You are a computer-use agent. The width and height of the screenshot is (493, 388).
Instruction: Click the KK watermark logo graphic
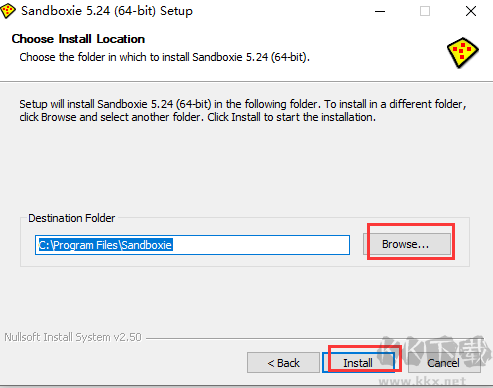click(x=435, y=353)
